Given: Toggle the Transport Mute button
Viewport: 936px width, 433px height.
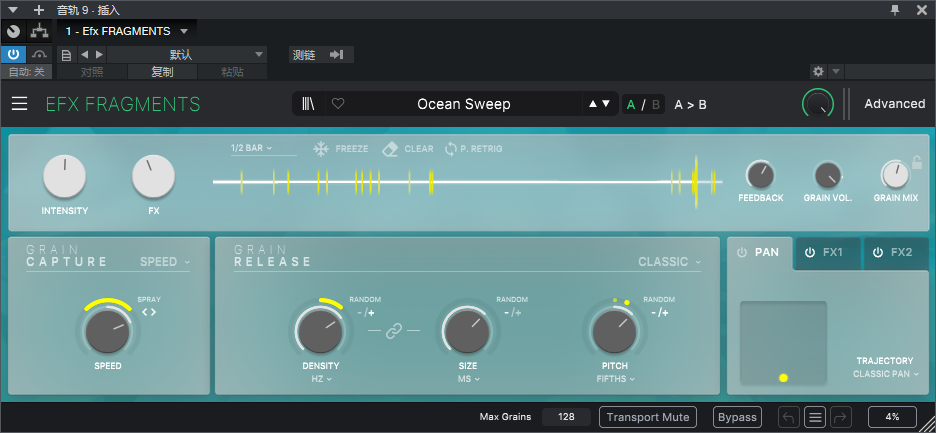Looking at the screenshot, I should click(648, 417).
